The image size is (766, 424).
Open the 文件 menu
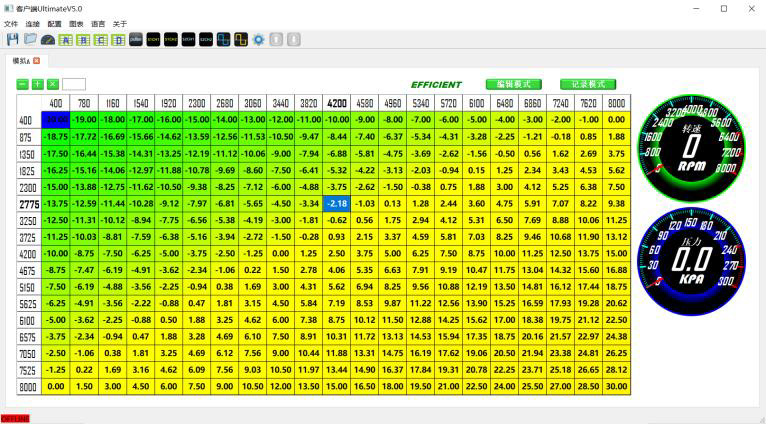(x=11, y=23)
